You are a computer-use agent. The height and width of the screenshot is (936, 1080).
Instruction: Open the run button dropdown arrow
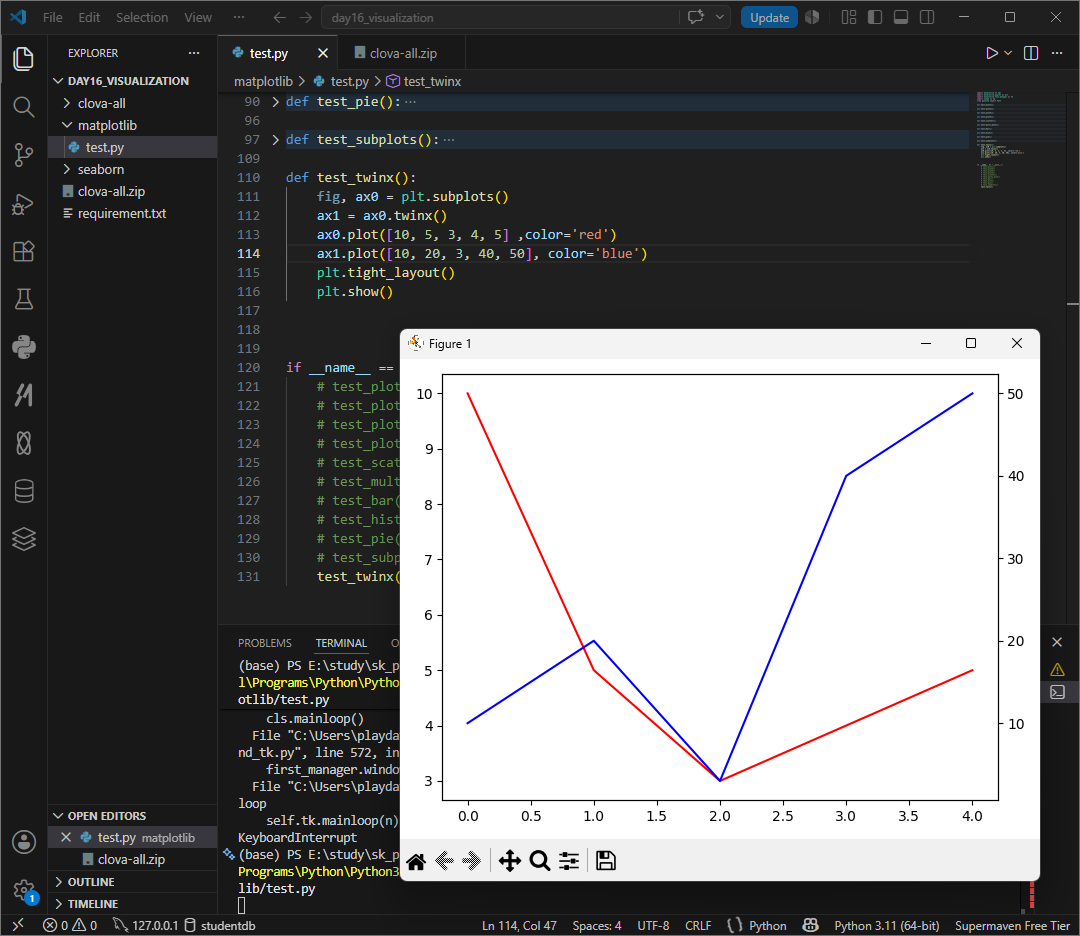point(1008,53)
